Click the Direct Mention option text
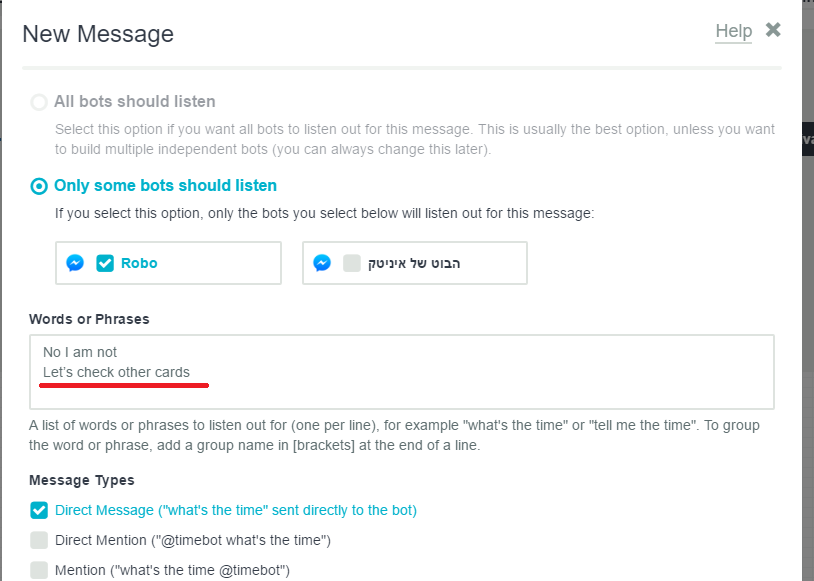 click(193, 540)
